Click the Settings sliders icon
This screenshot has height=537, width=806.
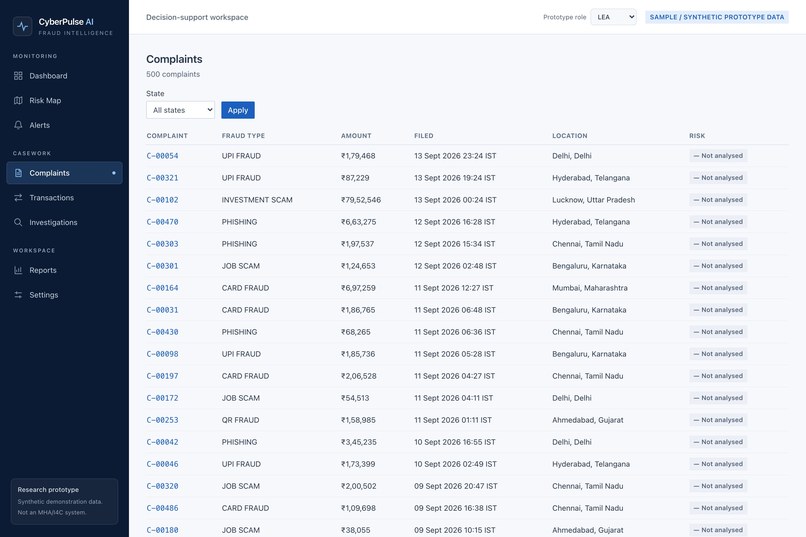click(x=18, y=295)
